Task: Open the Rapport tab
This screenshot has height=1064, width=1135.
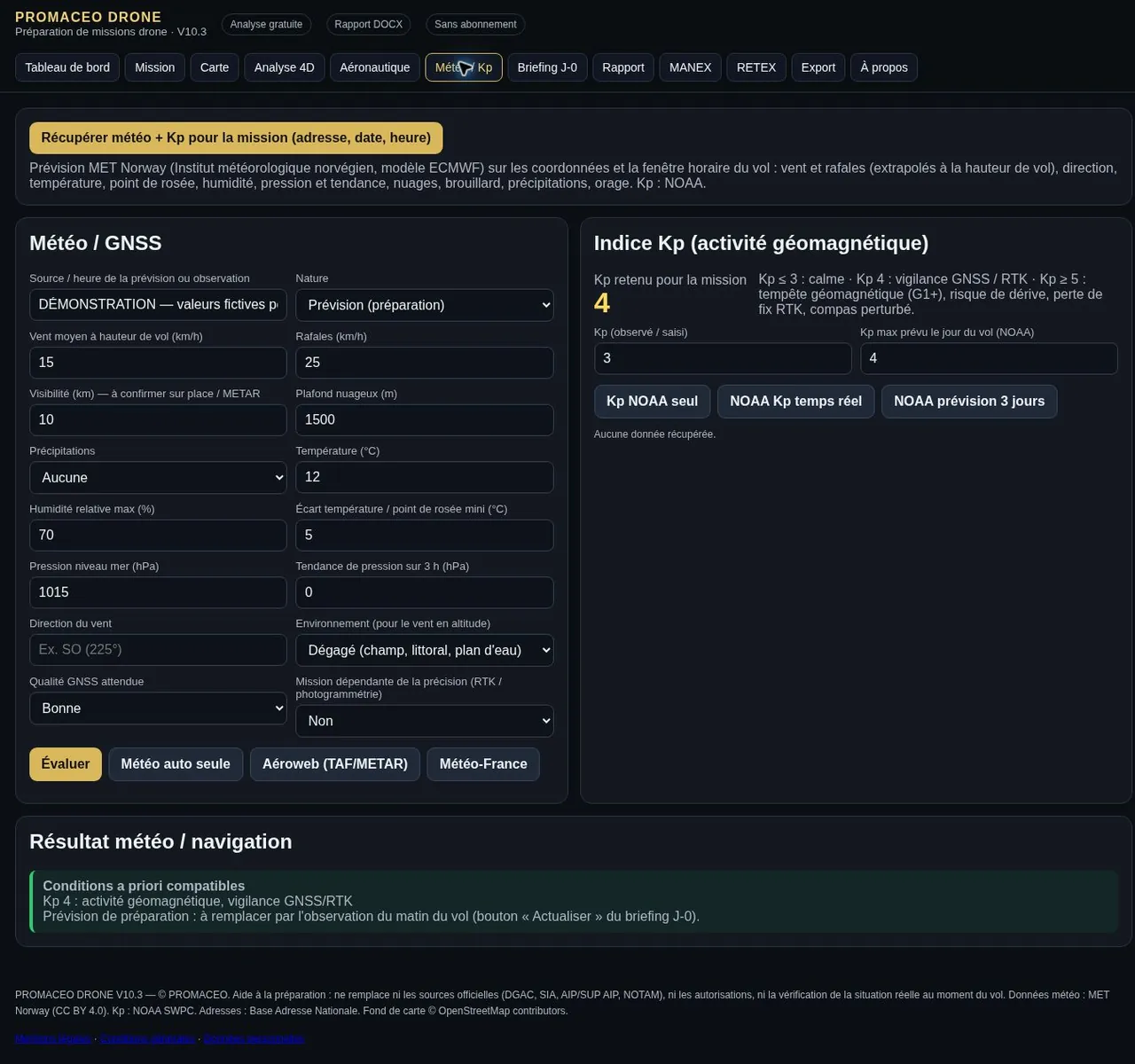Action: point(623,67)
